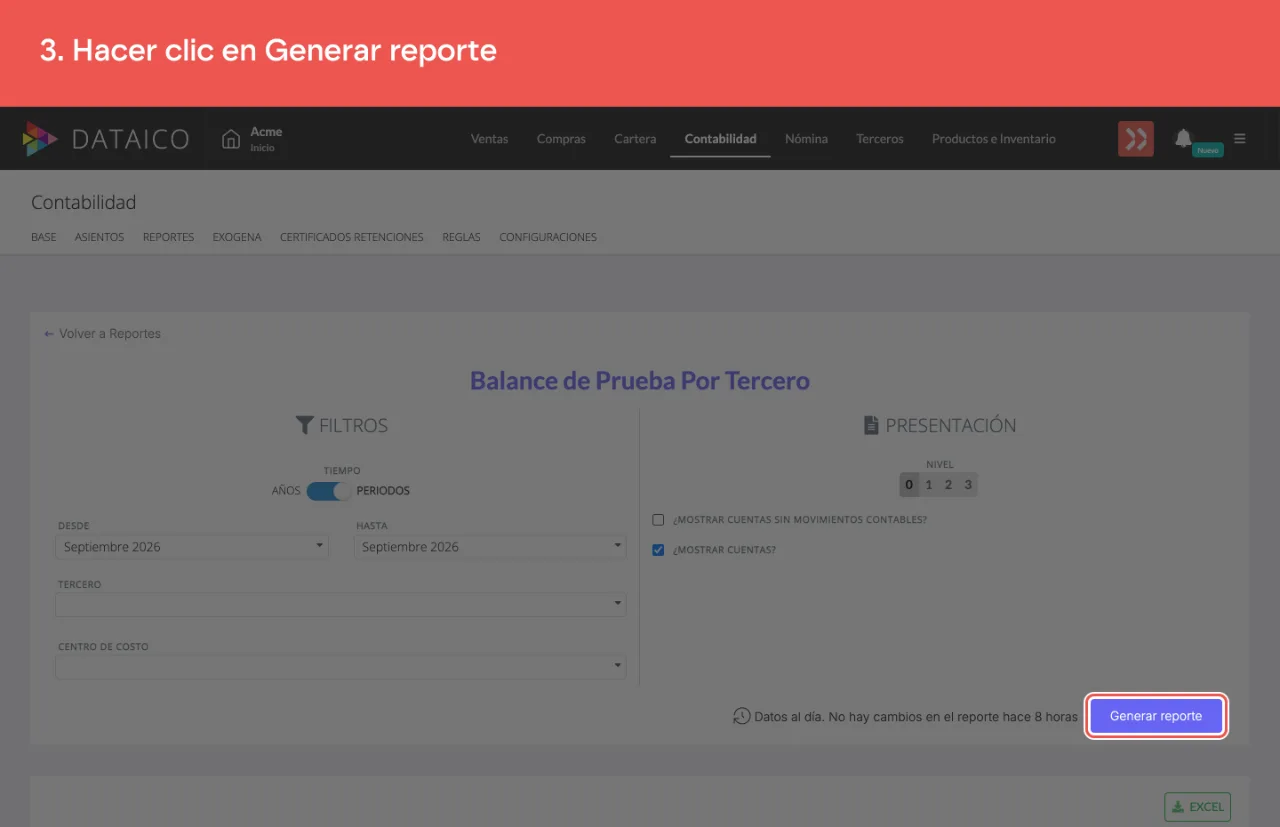Image resolution: width=1280 pixels, height=827 pixels.
Task: Click the 'Balance de Prueba Por Tercero' title
Action: (640, 381)
